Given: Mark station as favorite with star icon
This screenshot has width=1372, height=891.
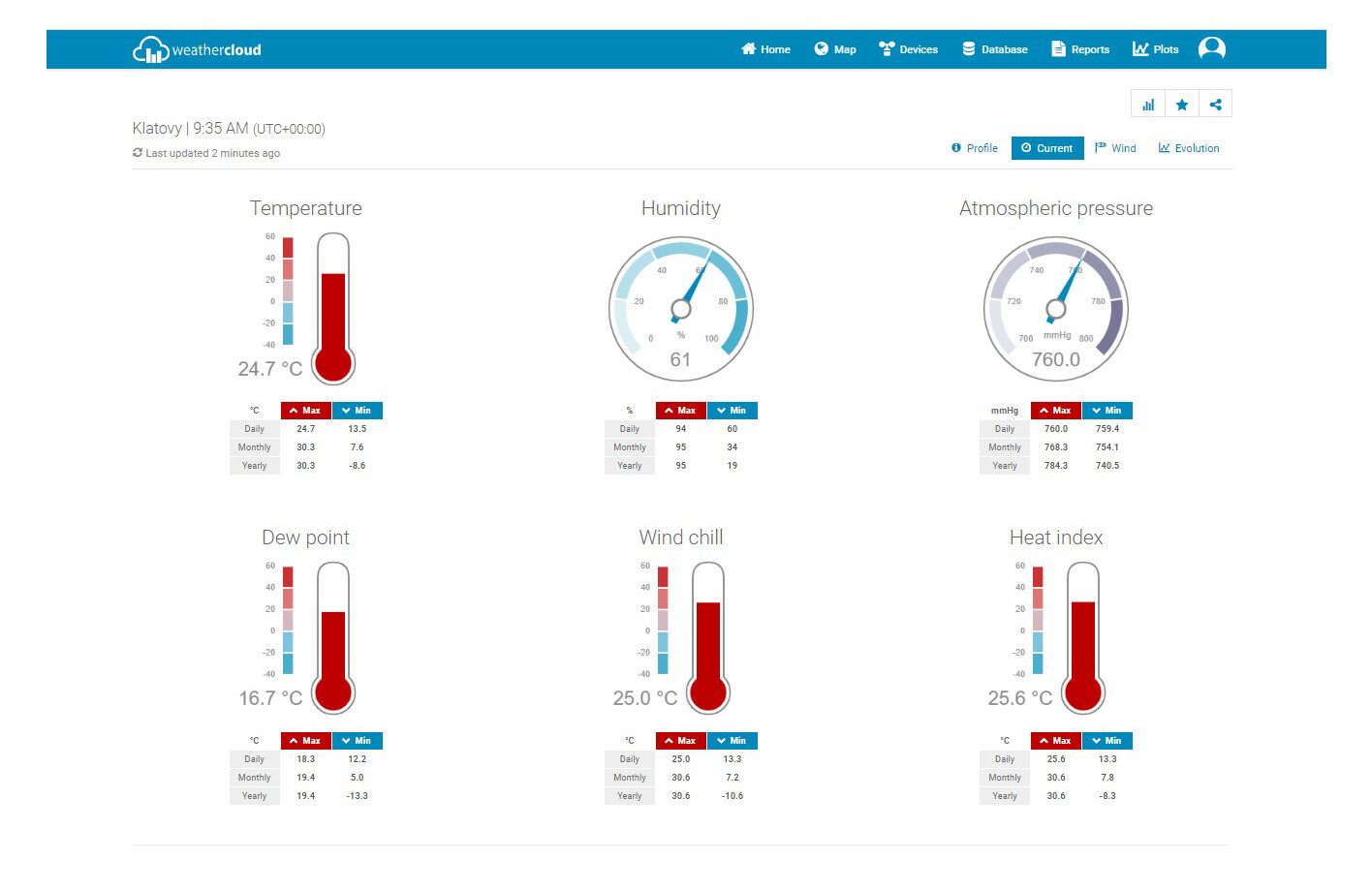Looking at the screenshot, I should tap(1182, 105).
